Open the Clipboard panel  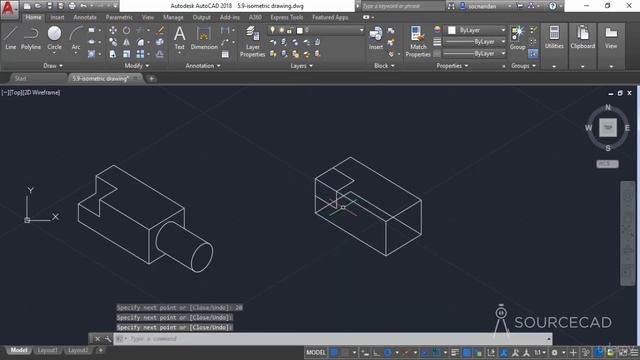coord(582,38)
